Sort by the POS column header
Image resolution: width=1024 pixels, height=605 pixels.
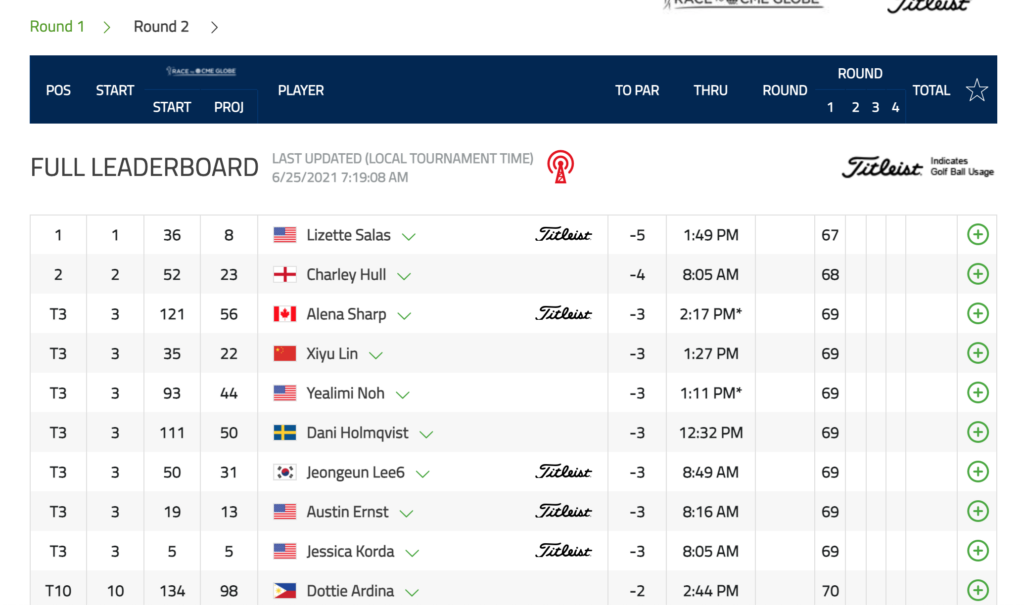pyautogui.click(x=58, y=90)
